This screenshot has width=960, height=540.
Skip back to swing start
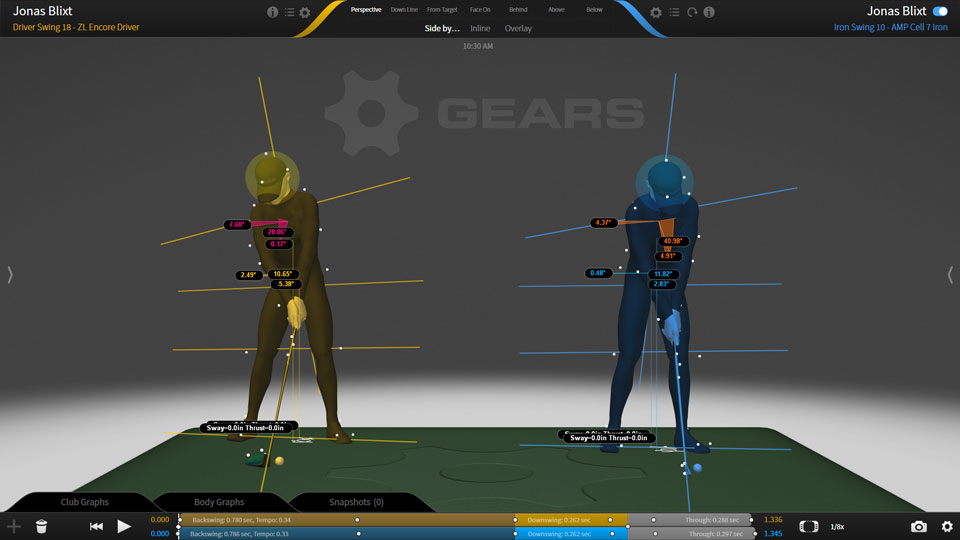pos(96,527)
